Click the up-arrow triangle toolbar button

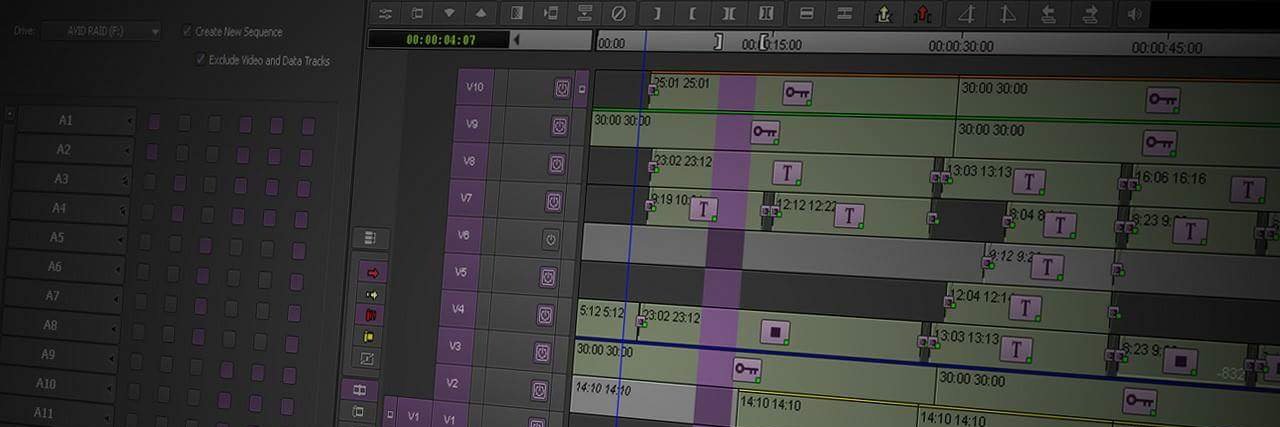coord(481,13)
